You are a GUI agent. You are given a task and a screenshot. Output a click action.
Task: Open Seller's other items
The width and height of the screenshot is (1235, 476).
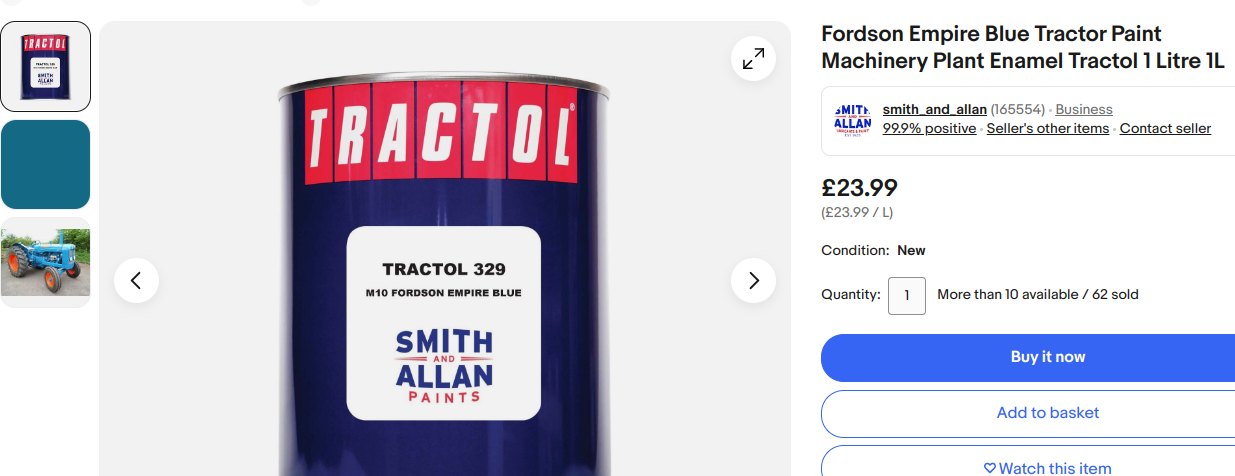coord(1047,128)
